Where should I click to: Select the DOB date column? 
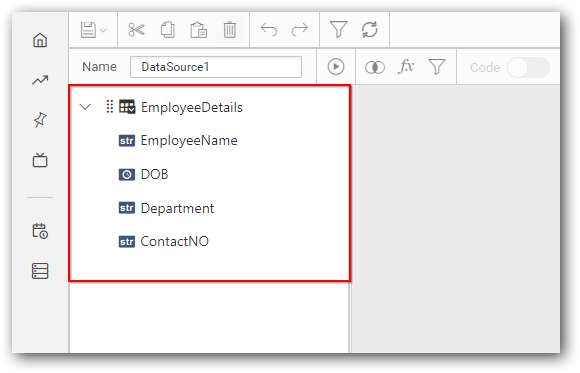click(x=154, y=174)
